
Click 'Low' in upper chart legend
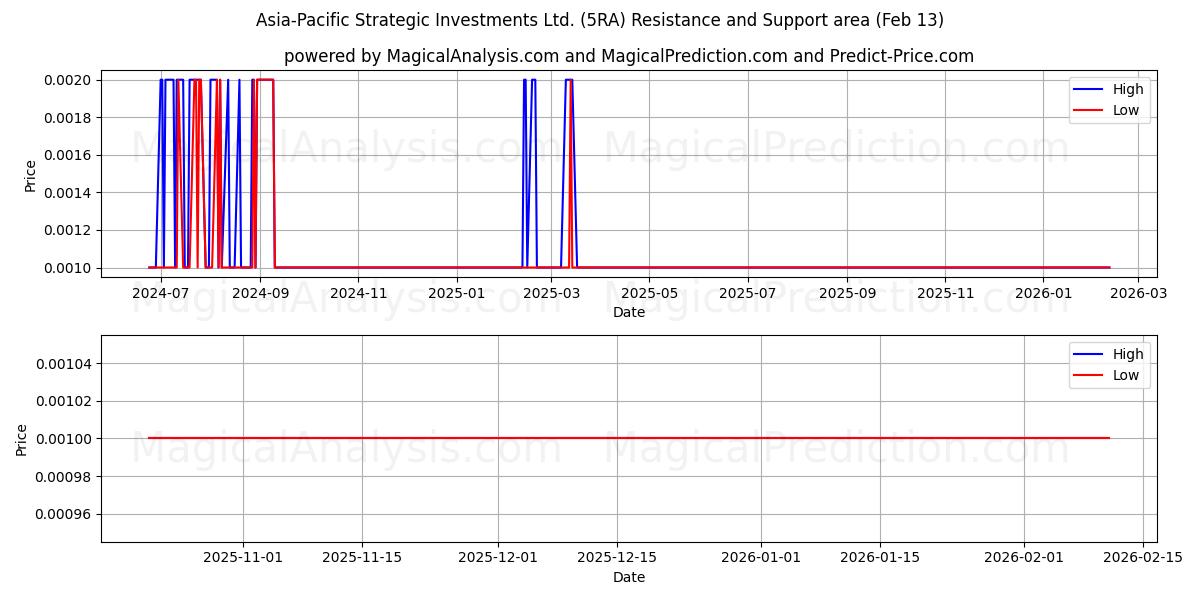point(1126,110)
